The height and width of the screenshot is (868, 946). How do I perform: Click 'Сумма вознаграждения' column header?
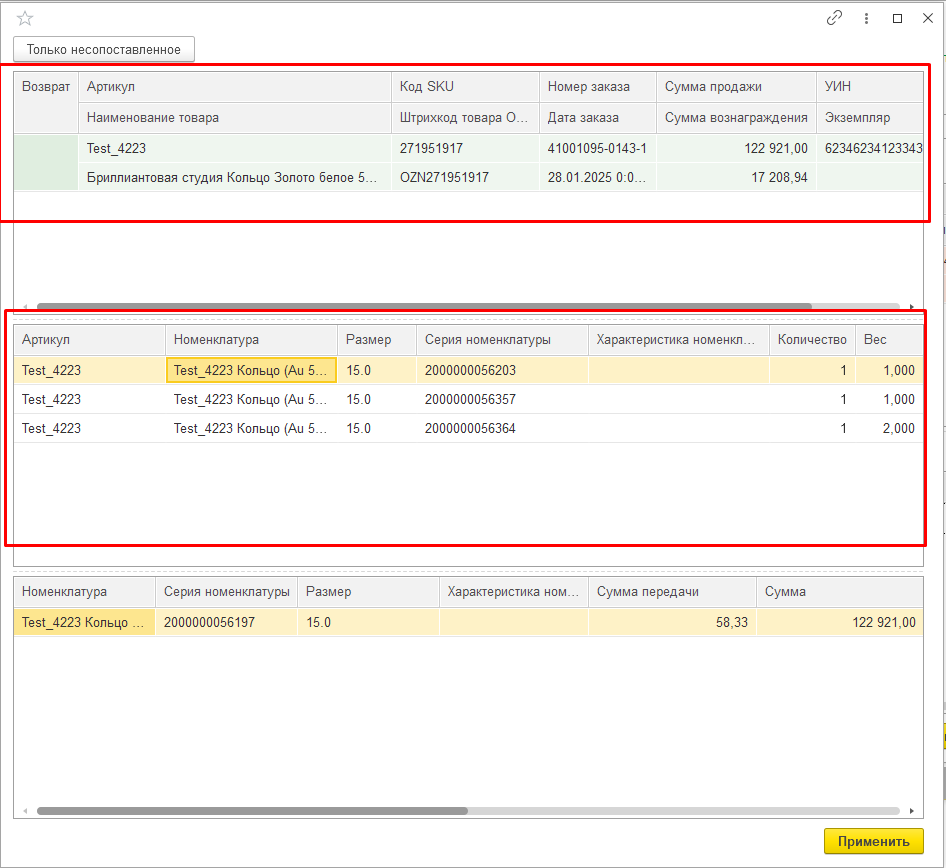(x=736, y=118)
